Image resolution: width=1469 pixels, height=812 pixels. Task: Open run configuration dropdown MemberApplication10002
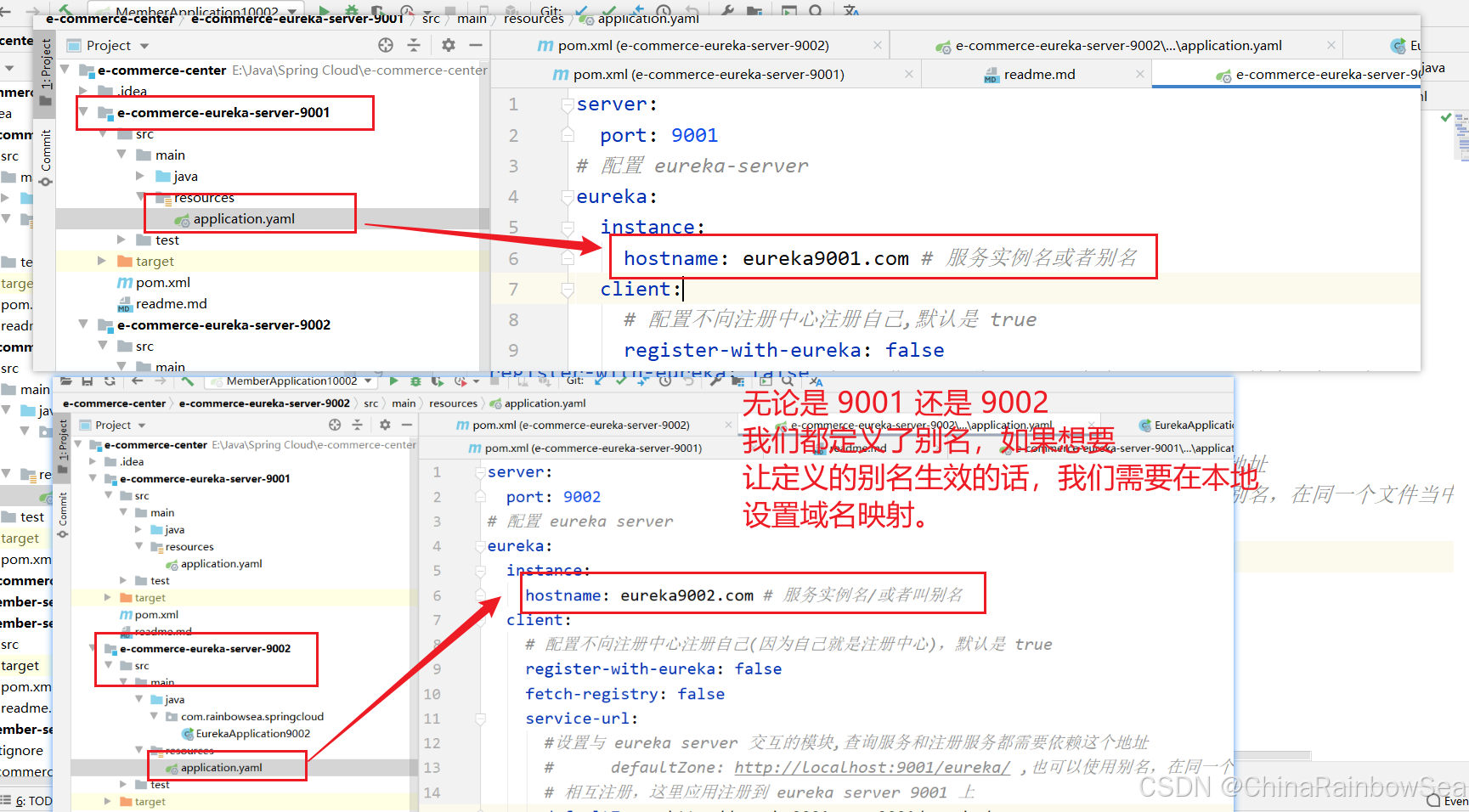pos(291,381)
